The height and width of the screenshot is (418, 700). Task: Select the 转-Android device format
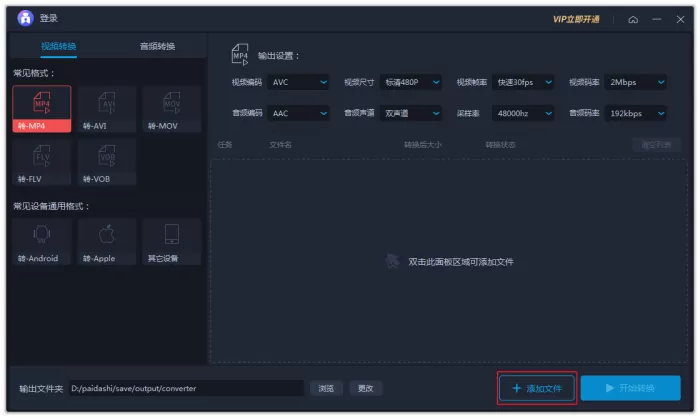tap(42, 242)
